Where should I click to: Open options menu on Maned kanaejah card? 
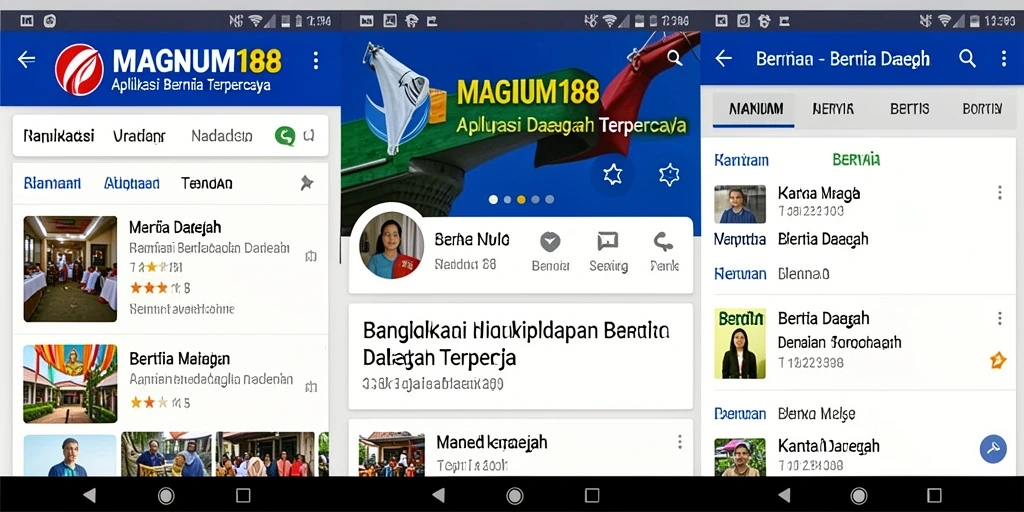coord(680,442)
